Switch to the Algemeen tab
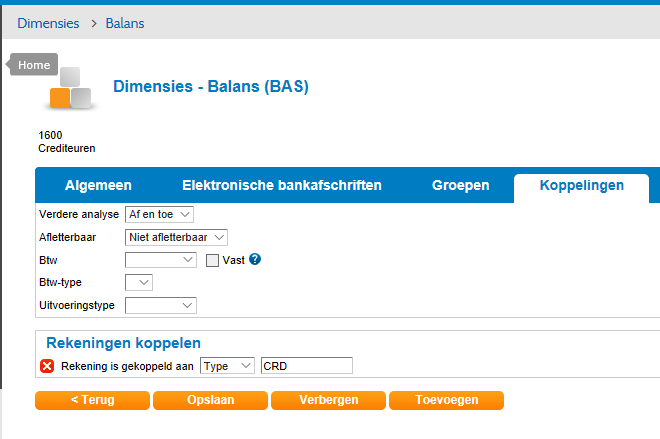 (x=98, y=186)
